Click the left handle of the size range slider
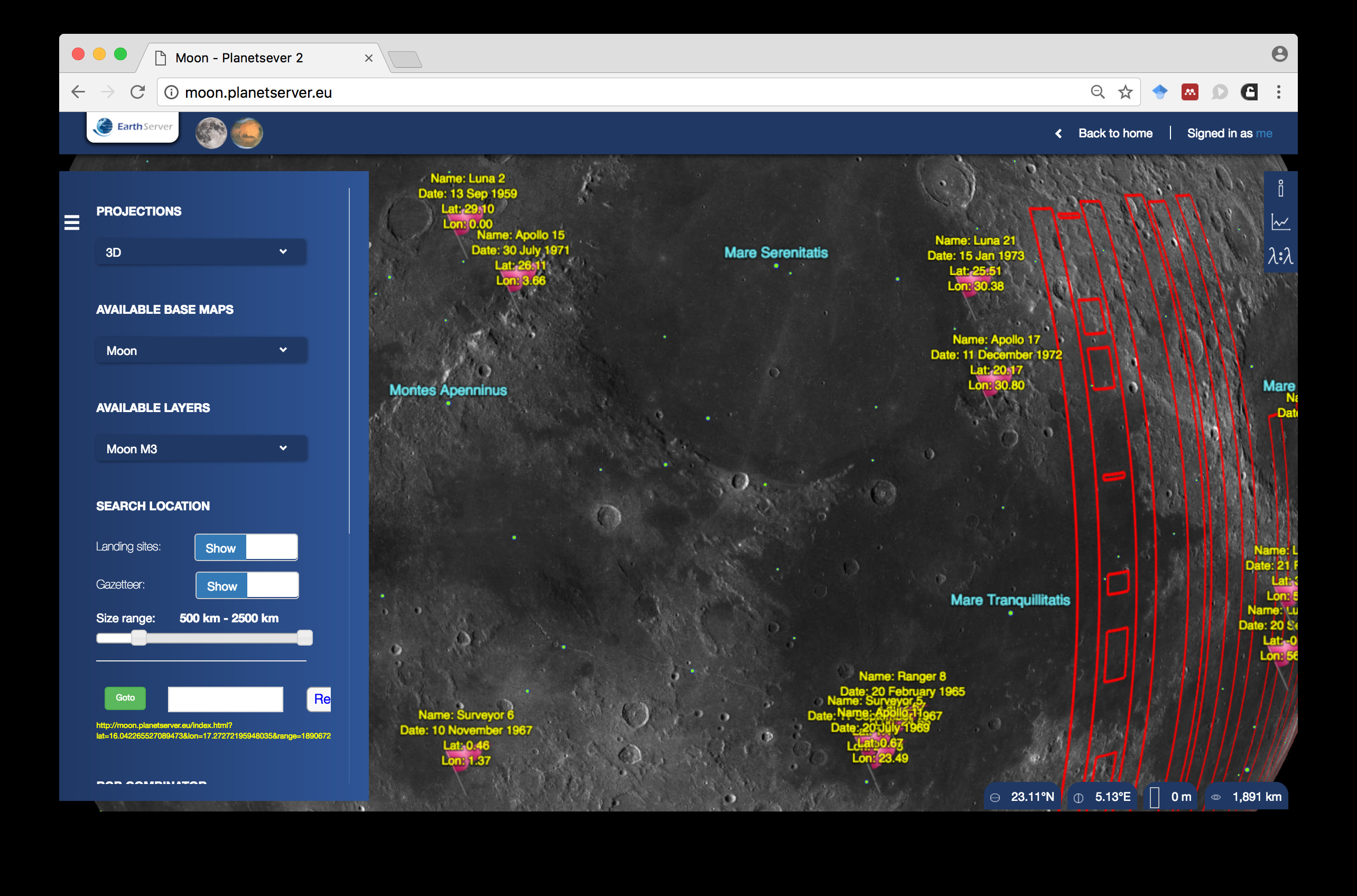 139,638
